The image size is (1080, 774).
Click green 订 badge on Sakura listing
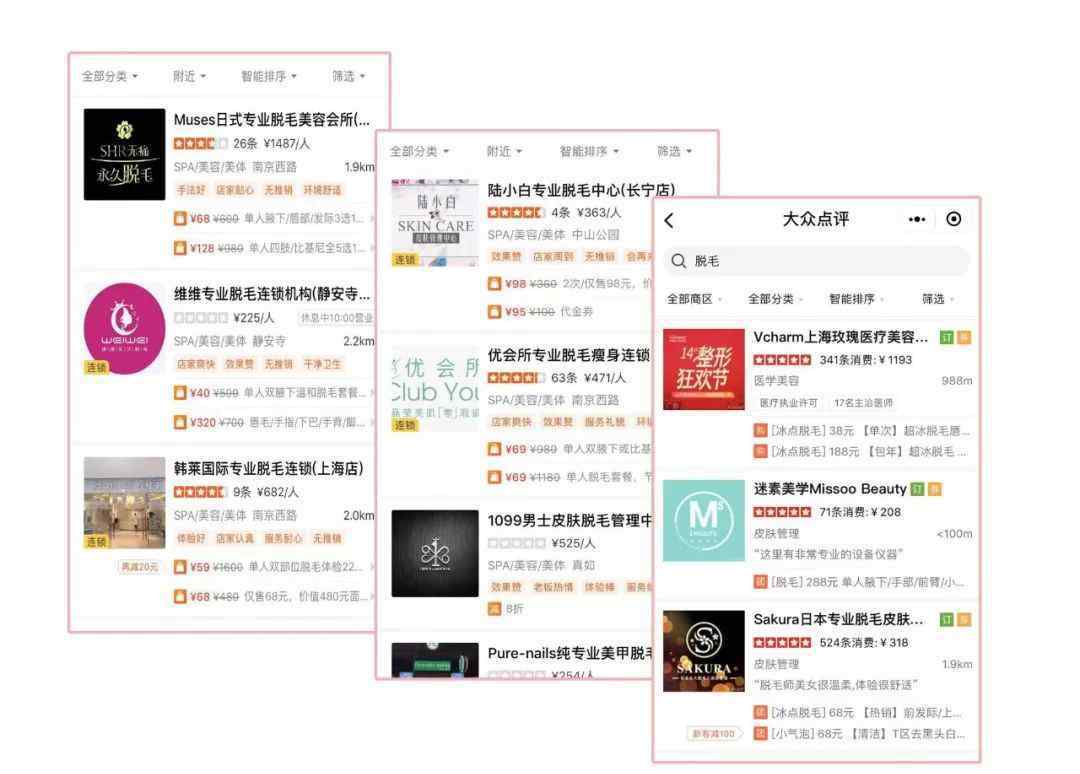click(x=946, y=620)
